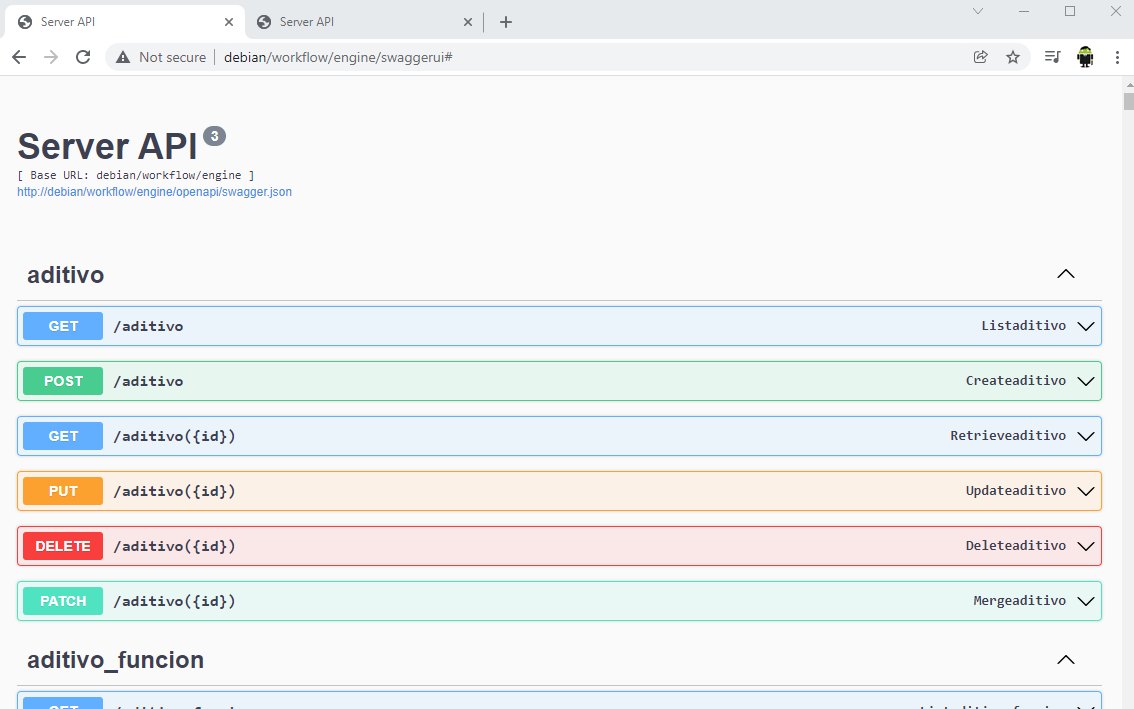1134x709 pixels.
Task: Expand the Mergeaditivo PATCH operation chevron
Action: 1086,601
